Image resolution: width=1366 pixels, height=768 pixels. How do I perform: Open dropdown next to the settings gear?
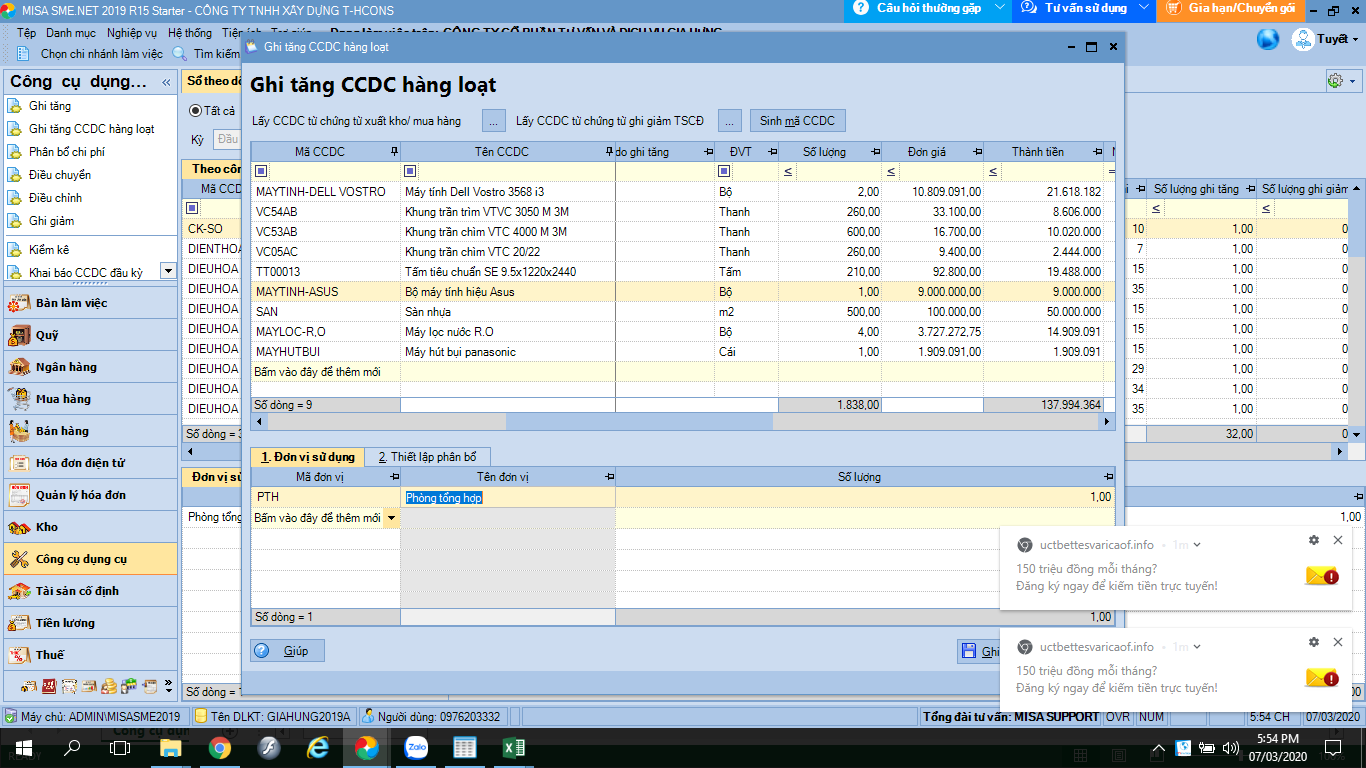[x=1353, y=81]
